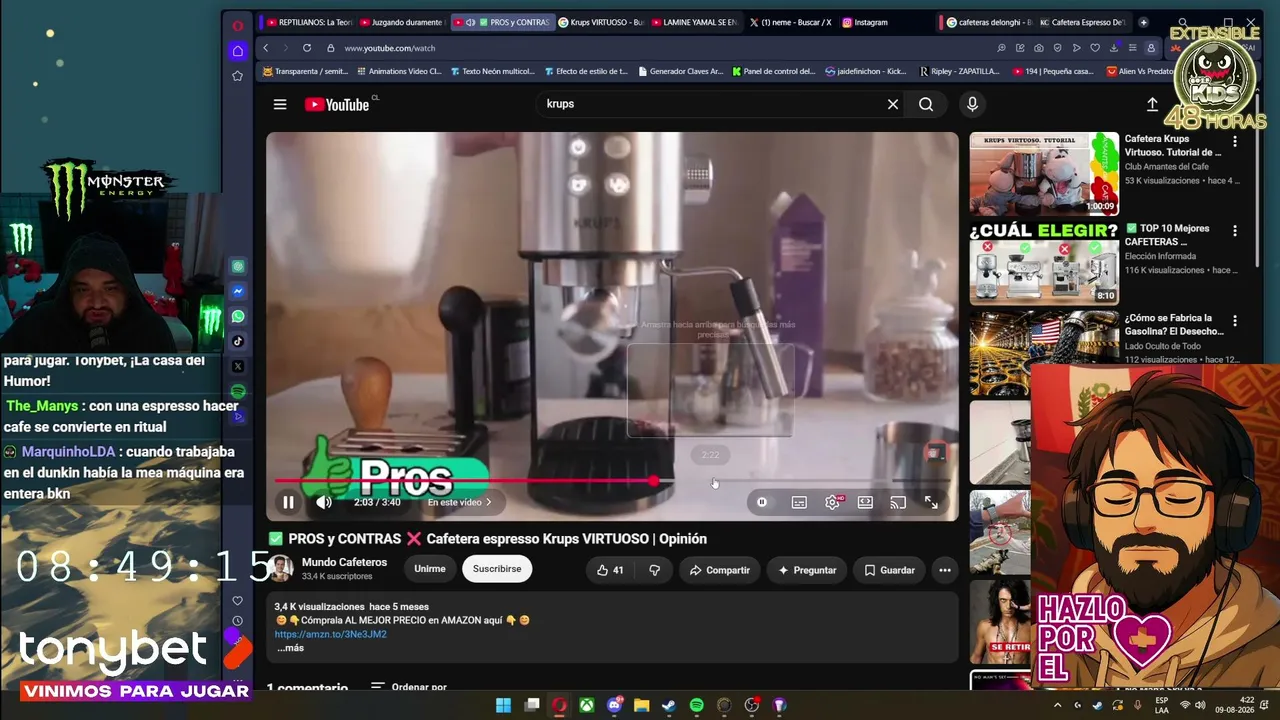The width and height of the screenshot is (1280, 720).
Task: Open options for TOP 10 Mejores CAFETERAS
Action: pos(1235,231)
